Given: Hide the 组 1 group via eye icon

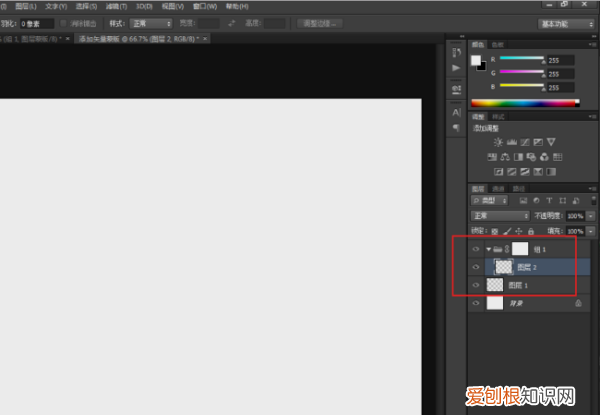Looking at the screenshot, I should (476, 249).
